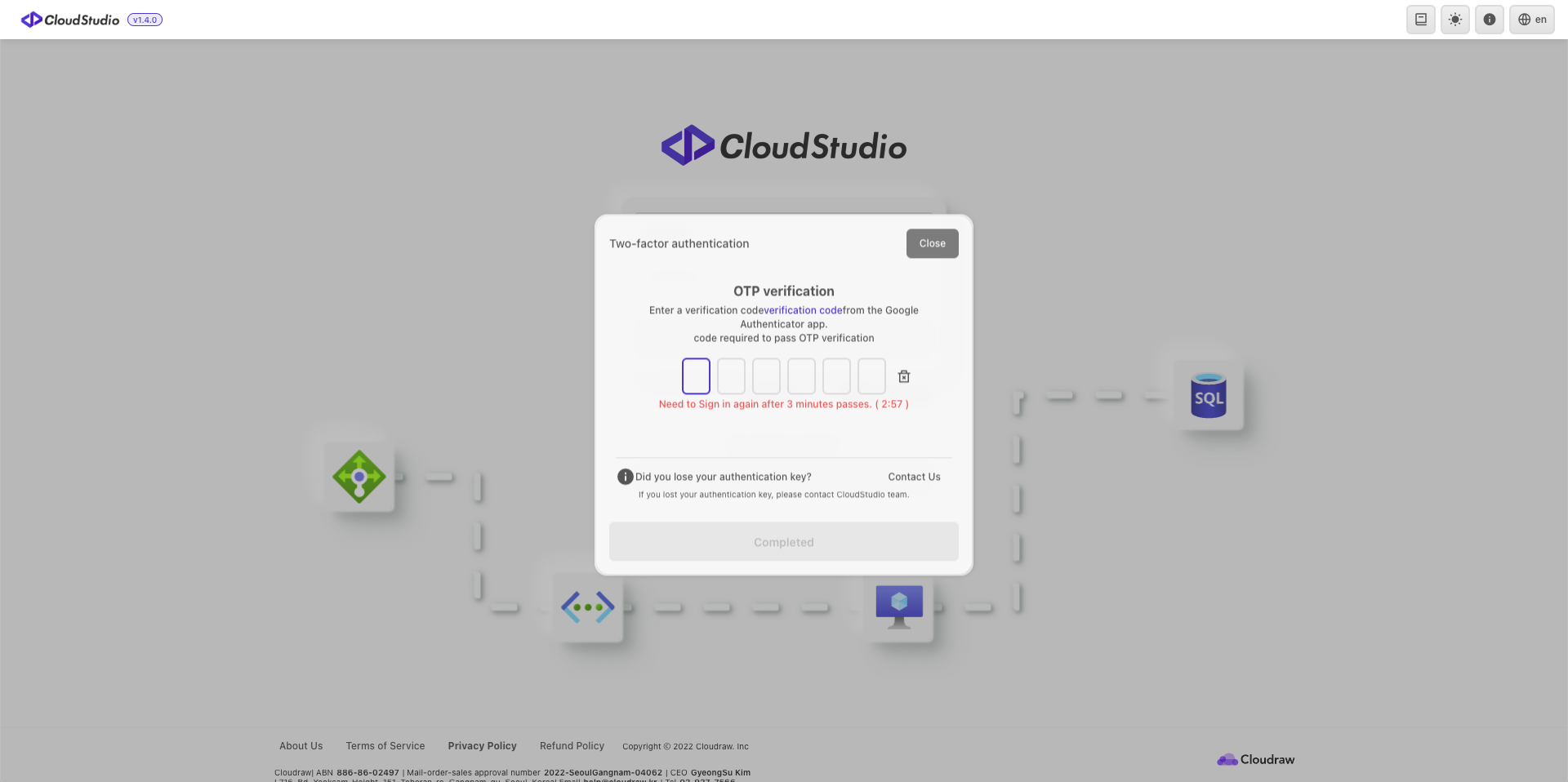The width and height of the screenshot is (1568, 782).
Task: Focus the fourth OTP digit box
Action: (x=801, y=376)
